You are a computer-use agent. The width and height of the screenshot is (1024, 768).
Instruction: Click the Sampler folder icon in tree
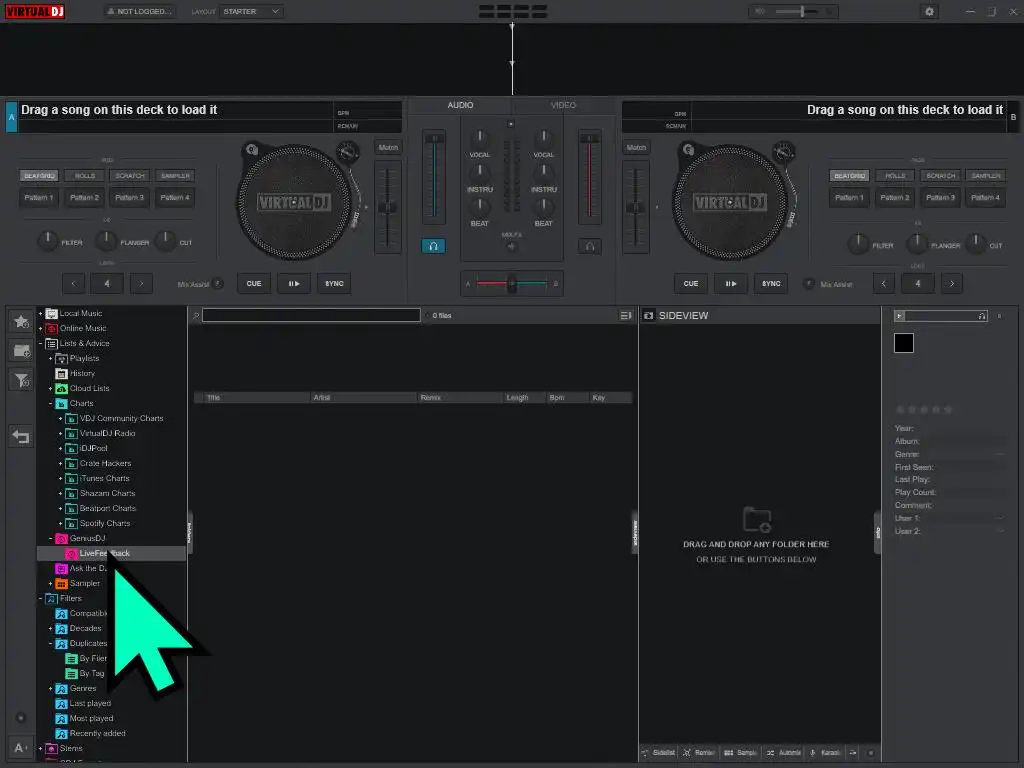(61, 584)
